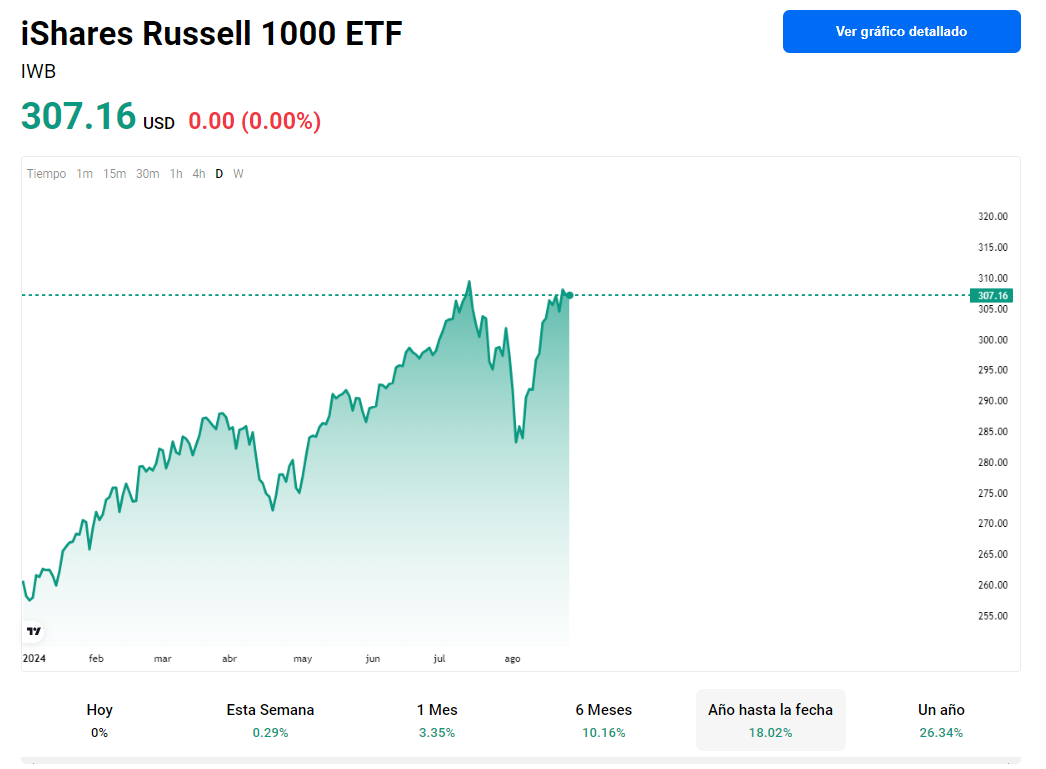The width and height of the screenshot is (1046, 769).
Task: Open the Ver gráfico detallado button
Action: point(901,31)
